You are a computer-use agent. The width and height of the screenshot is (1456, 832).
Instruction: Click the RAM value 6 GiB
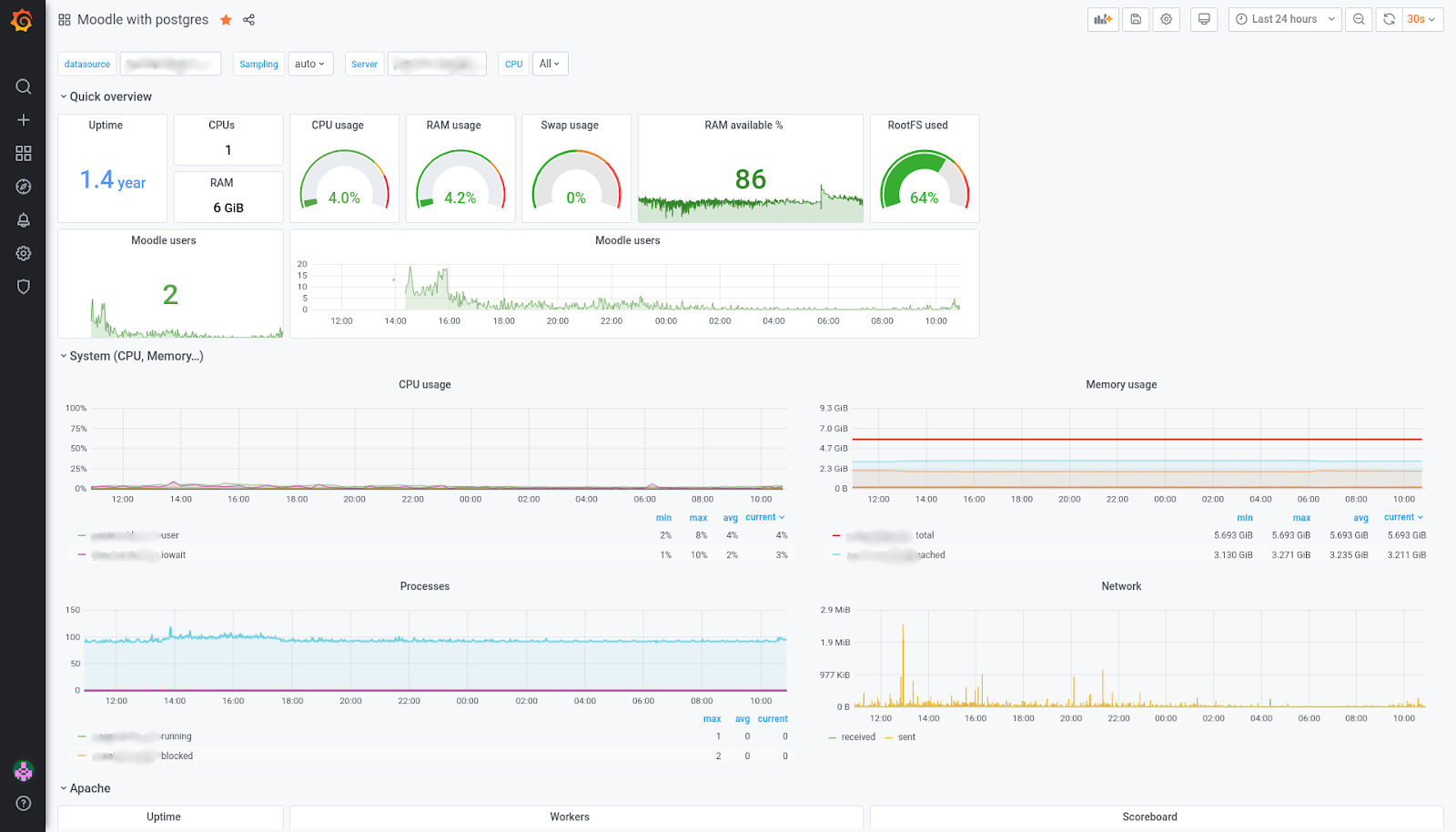[228, 208]
